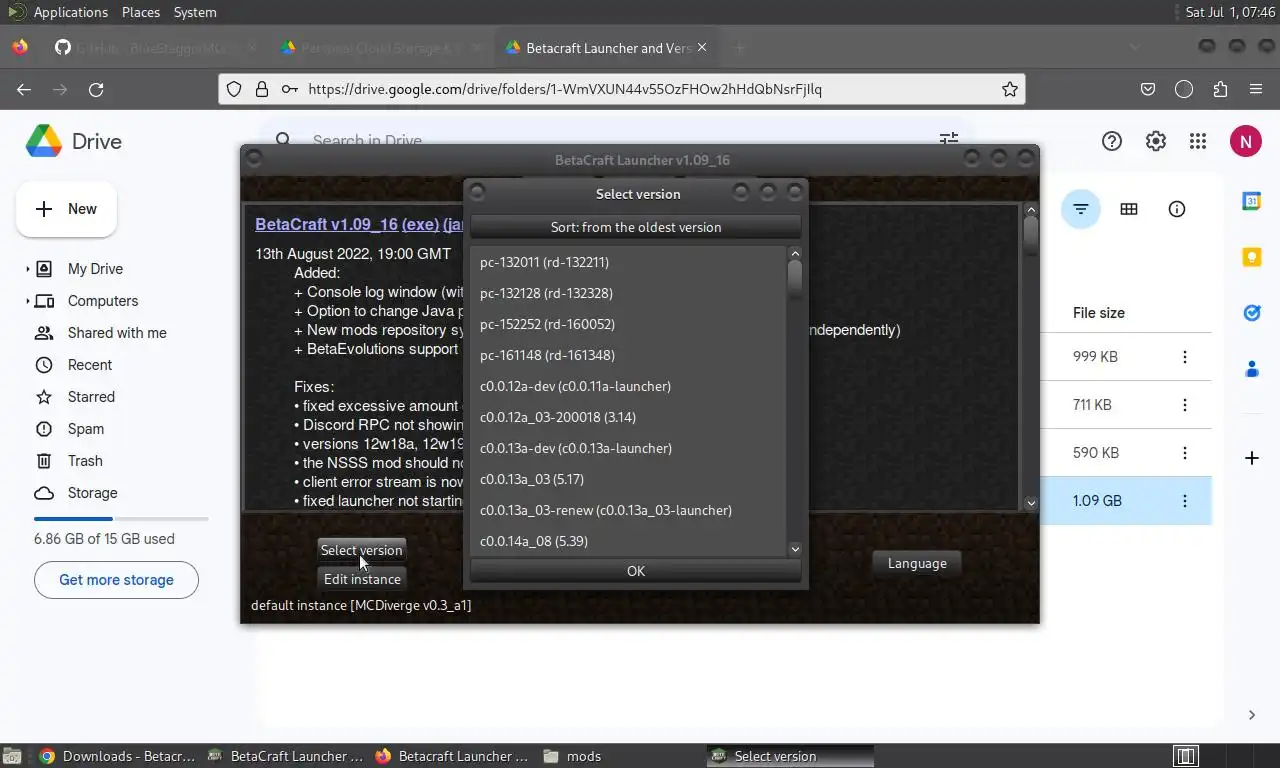This screenshot has height=768, width=1280.
Task: Click the URL address bar
Action: coord(622,89)
